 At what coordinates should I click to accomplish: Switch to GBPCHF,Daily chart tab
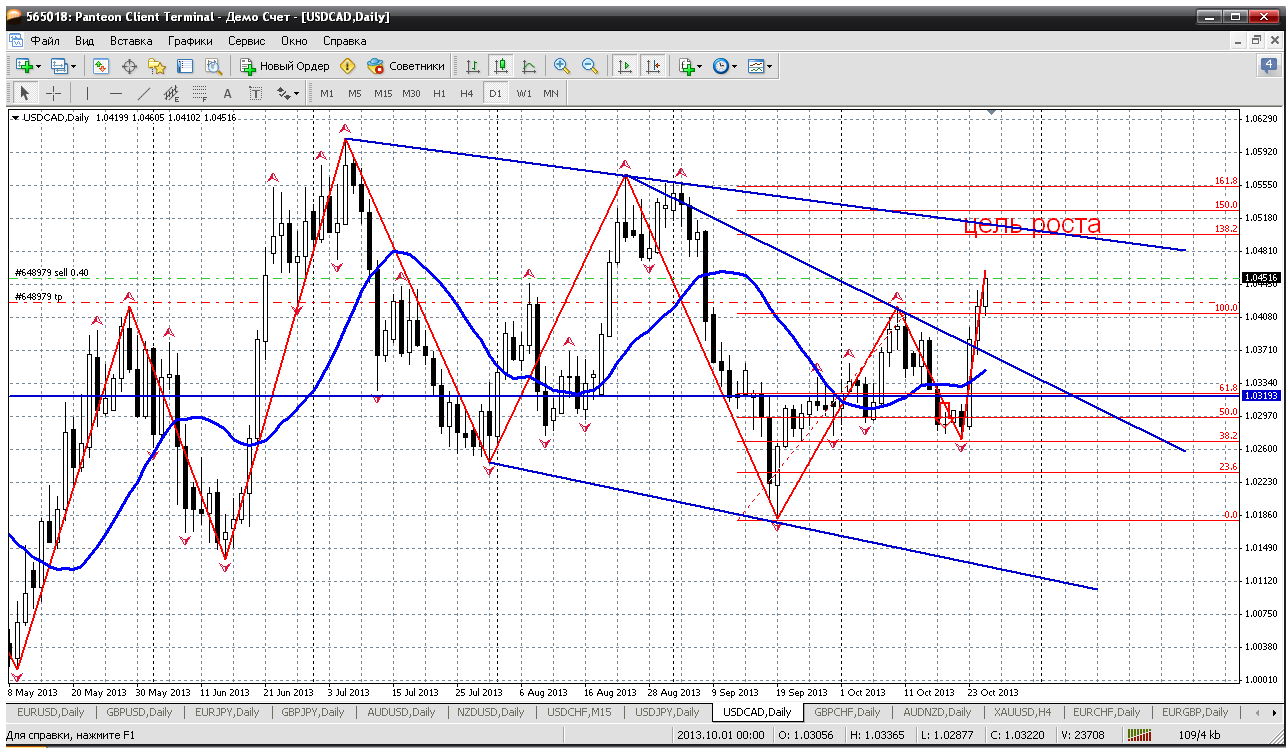click(847, 712)
